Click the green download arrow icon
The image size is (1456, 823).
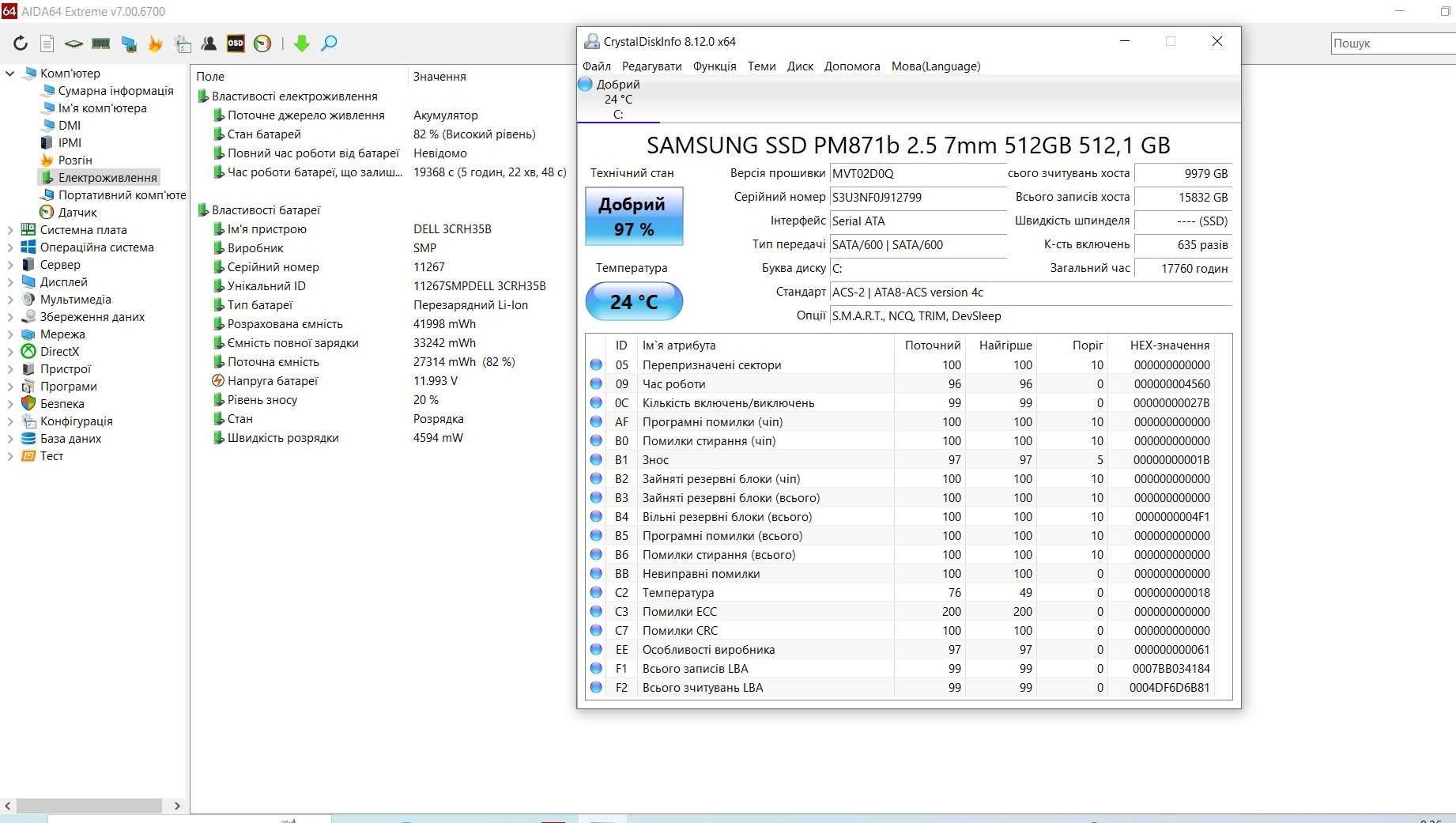point(301,43)
